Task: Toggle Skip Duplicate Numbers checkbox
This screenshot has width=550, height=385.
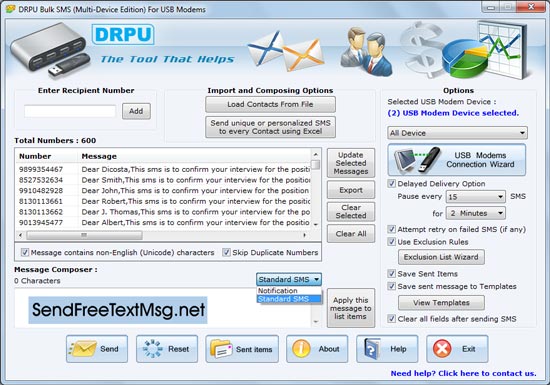Action: (x=226, y=252)
